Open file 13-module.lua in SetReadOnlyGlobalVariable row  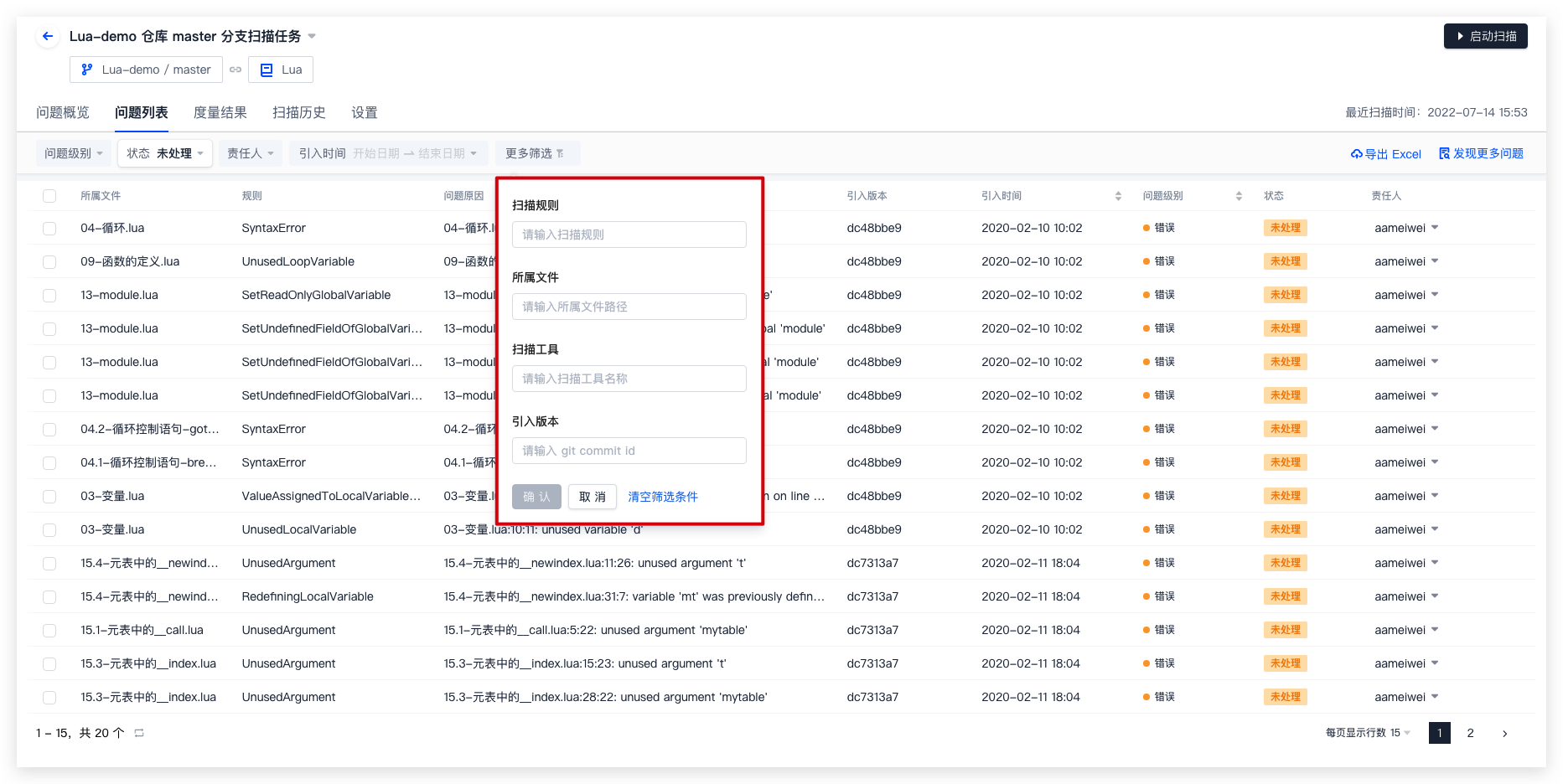[119, 295]
